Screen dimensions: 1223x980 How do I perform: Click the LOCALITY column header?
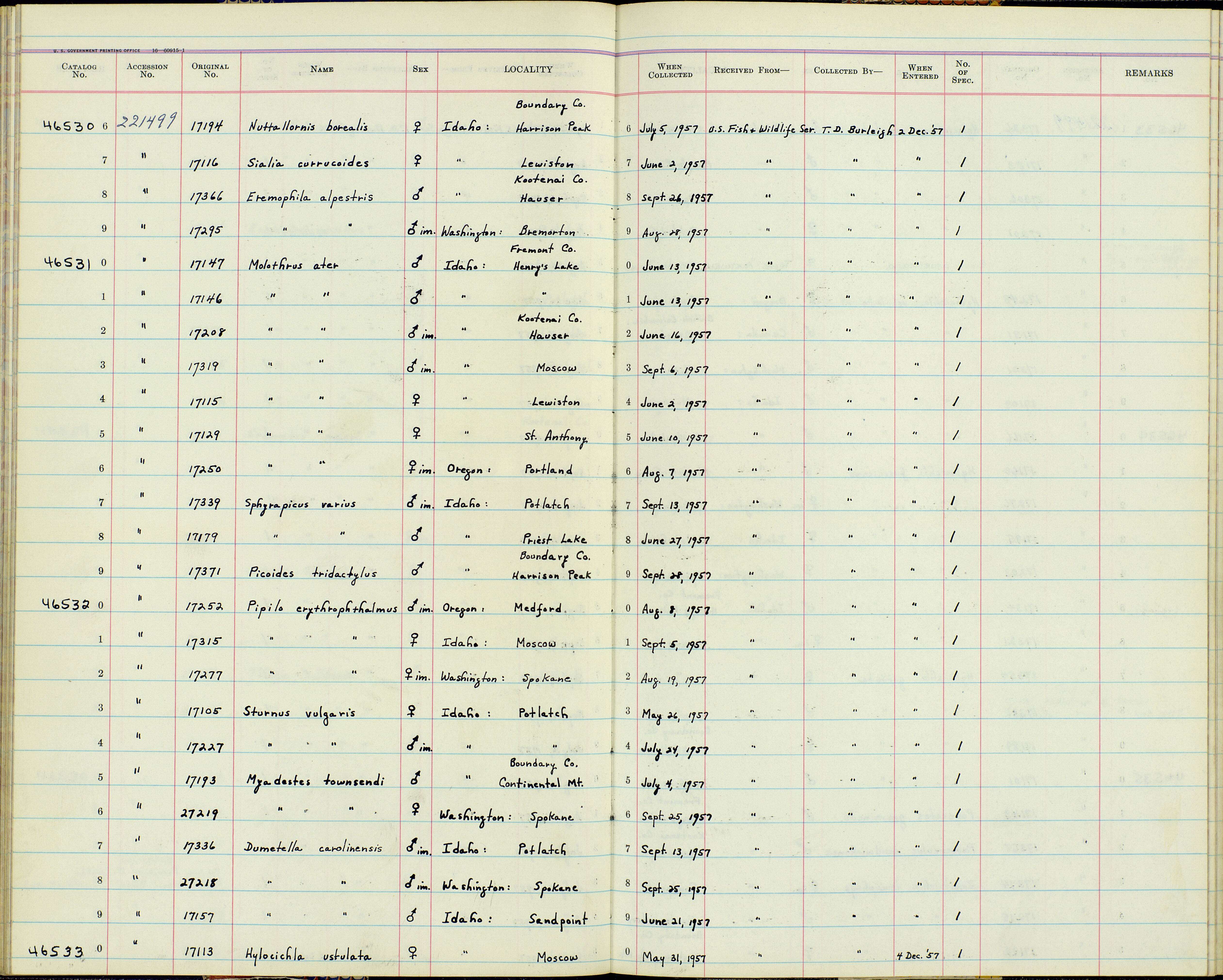click(x=528, y=69)
